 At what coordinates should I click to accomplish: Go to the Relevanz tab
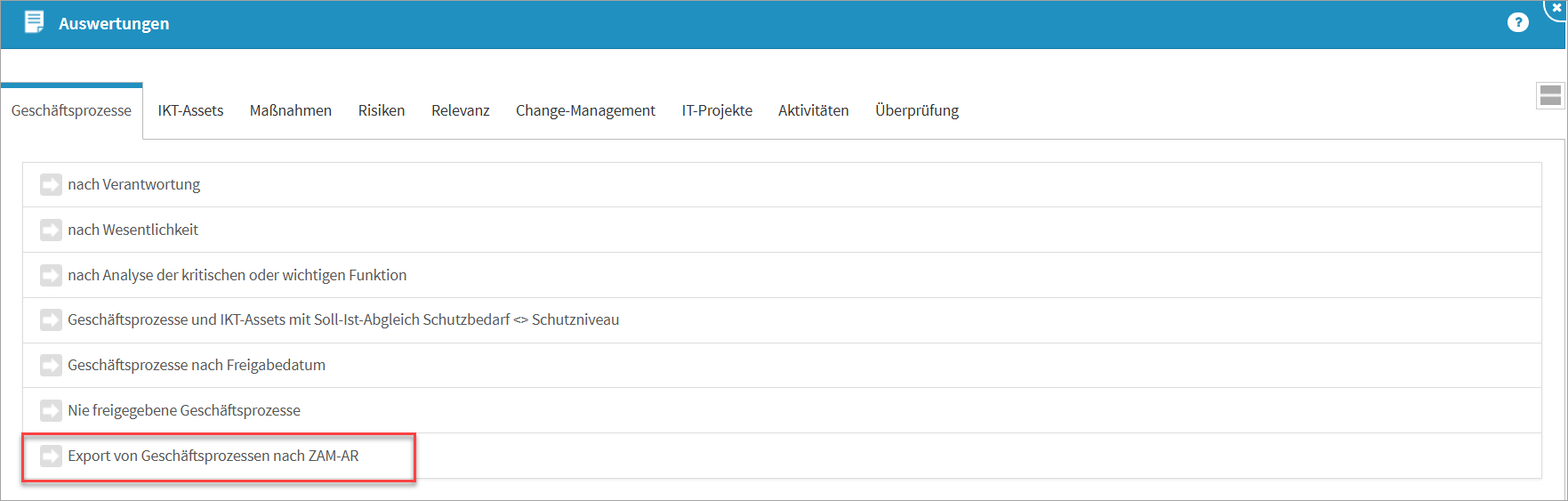[460, 111]
